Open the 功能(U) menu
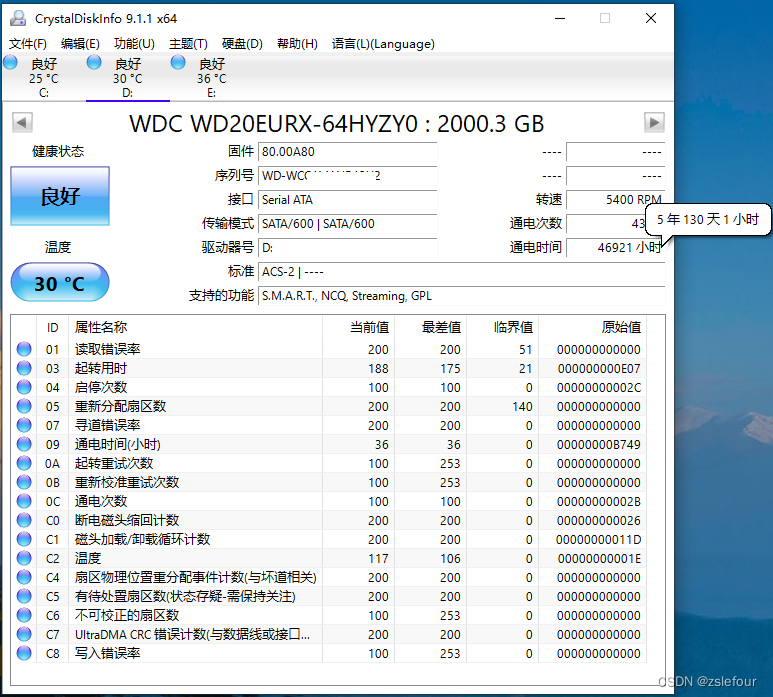Viewport: 773px width, 697px height. (x=134, y=44)
